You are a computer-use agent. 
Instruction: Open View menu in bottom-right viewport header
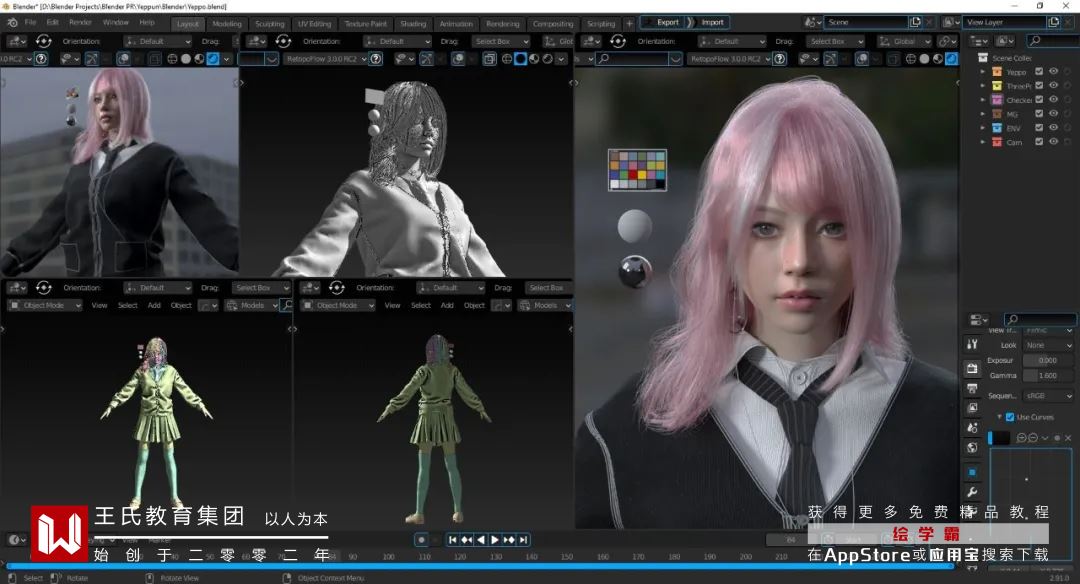[x=392, y=305]
